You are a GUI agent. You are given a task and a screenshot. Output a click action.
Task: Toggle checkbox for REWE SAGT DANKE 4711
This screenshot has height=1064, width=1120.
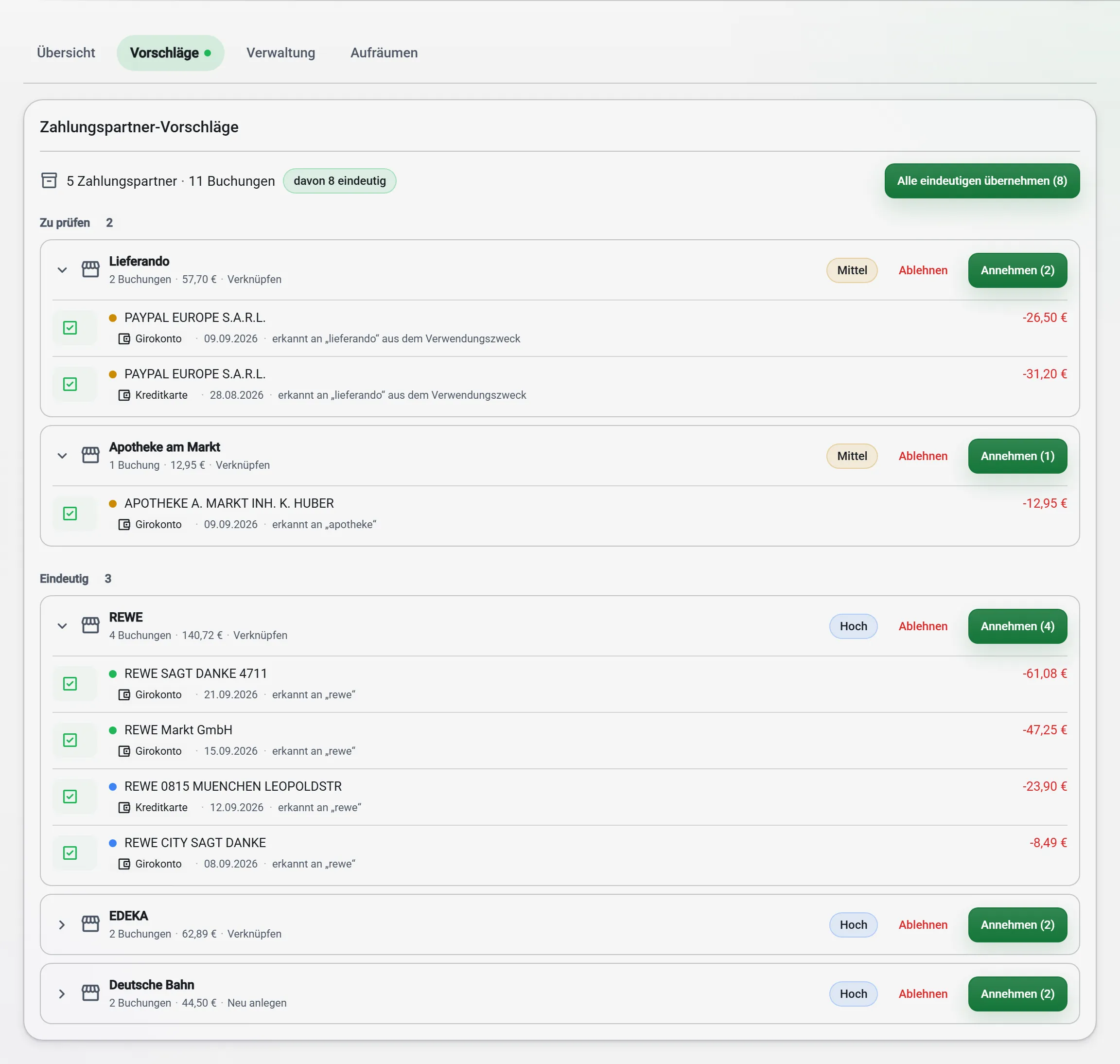click(x=70, y=684)
